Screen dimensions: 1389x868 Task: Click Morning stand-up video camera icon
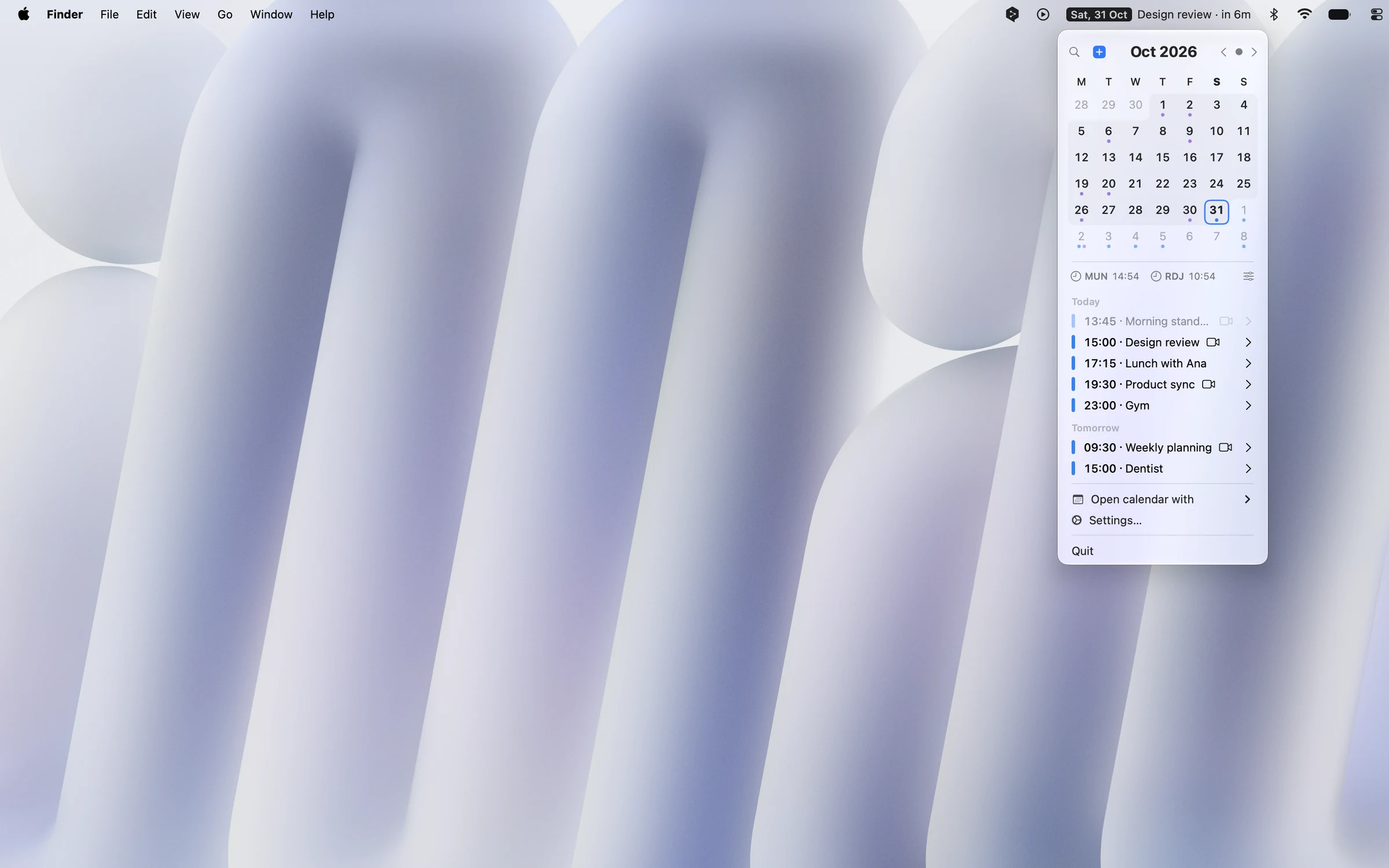1226,321
